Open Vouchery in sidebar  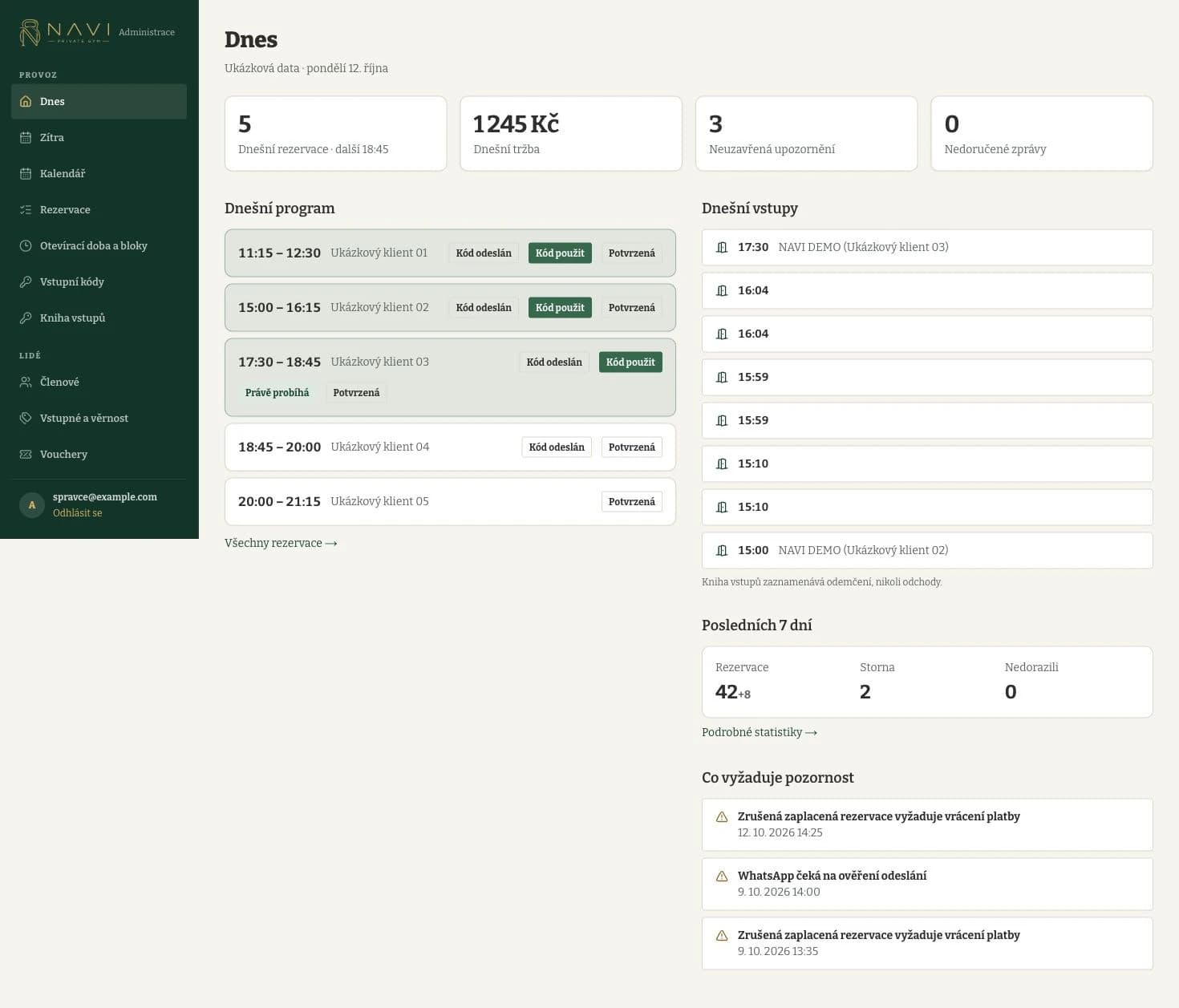point(99,455)
